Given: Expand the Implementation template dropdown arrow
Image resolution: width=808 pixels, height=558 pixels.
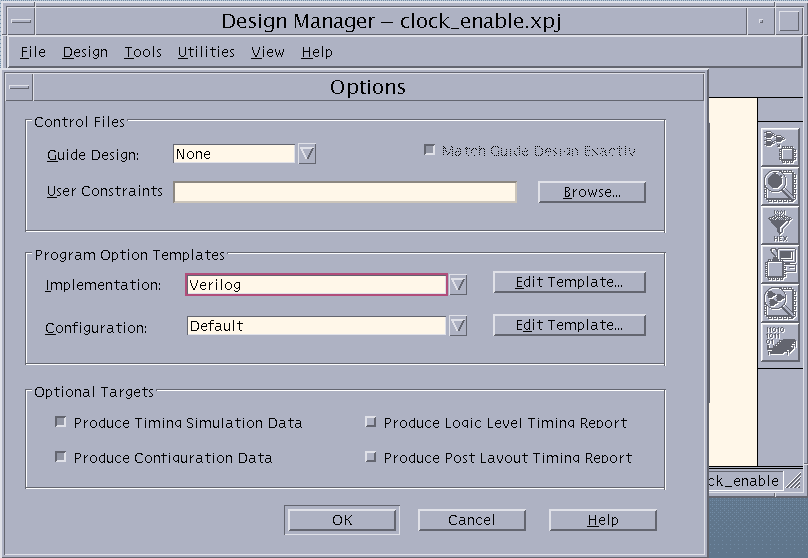Looking at the screenshot, I should pos(458,285).
